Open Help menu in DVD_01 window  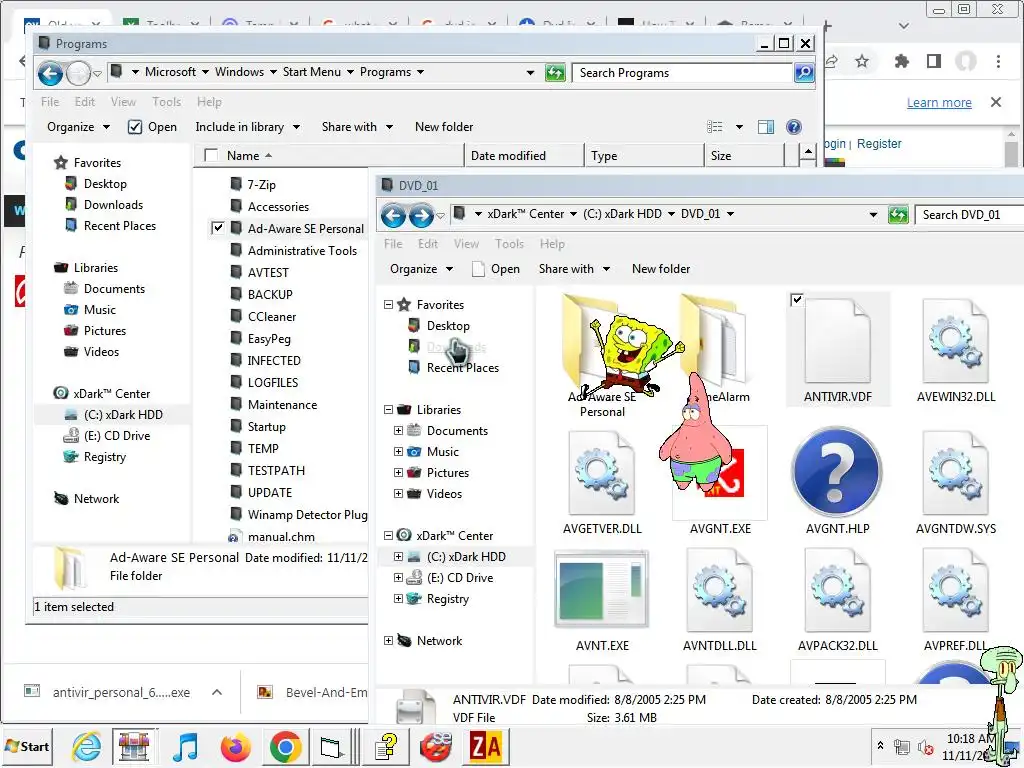click(552, 244)
